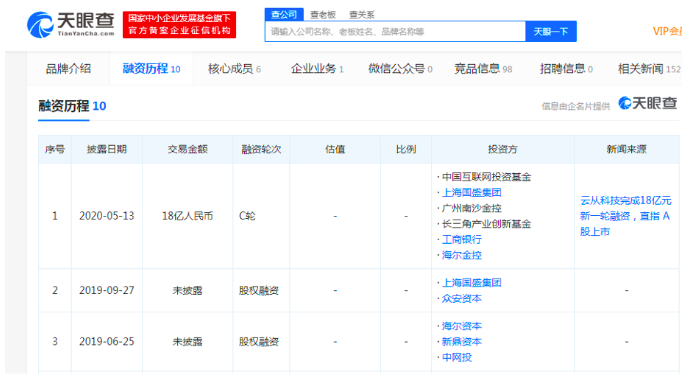The height and width of the screenshot is (381, 688).
Task: Select the 查公司 search tab
Action: tap(284, 14)
